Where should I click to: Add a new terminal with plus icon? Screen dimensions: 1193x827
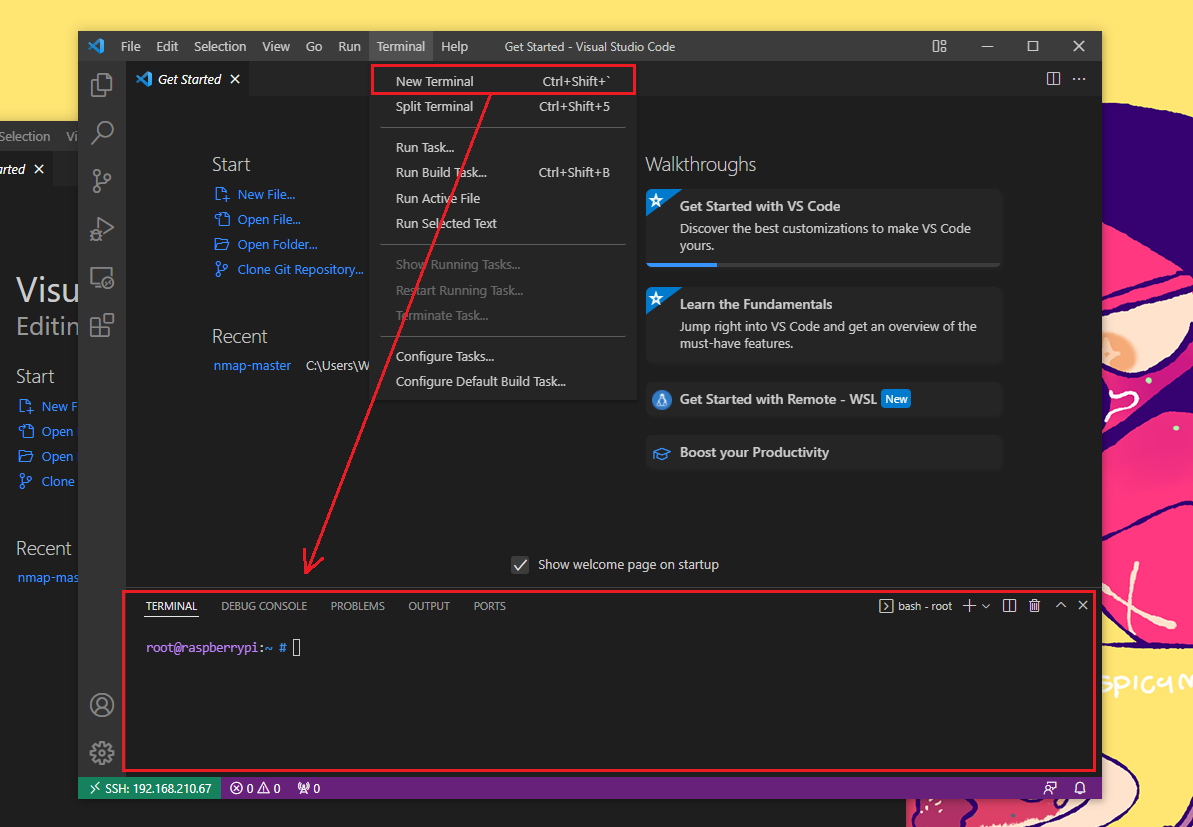(x=969, y=606)
